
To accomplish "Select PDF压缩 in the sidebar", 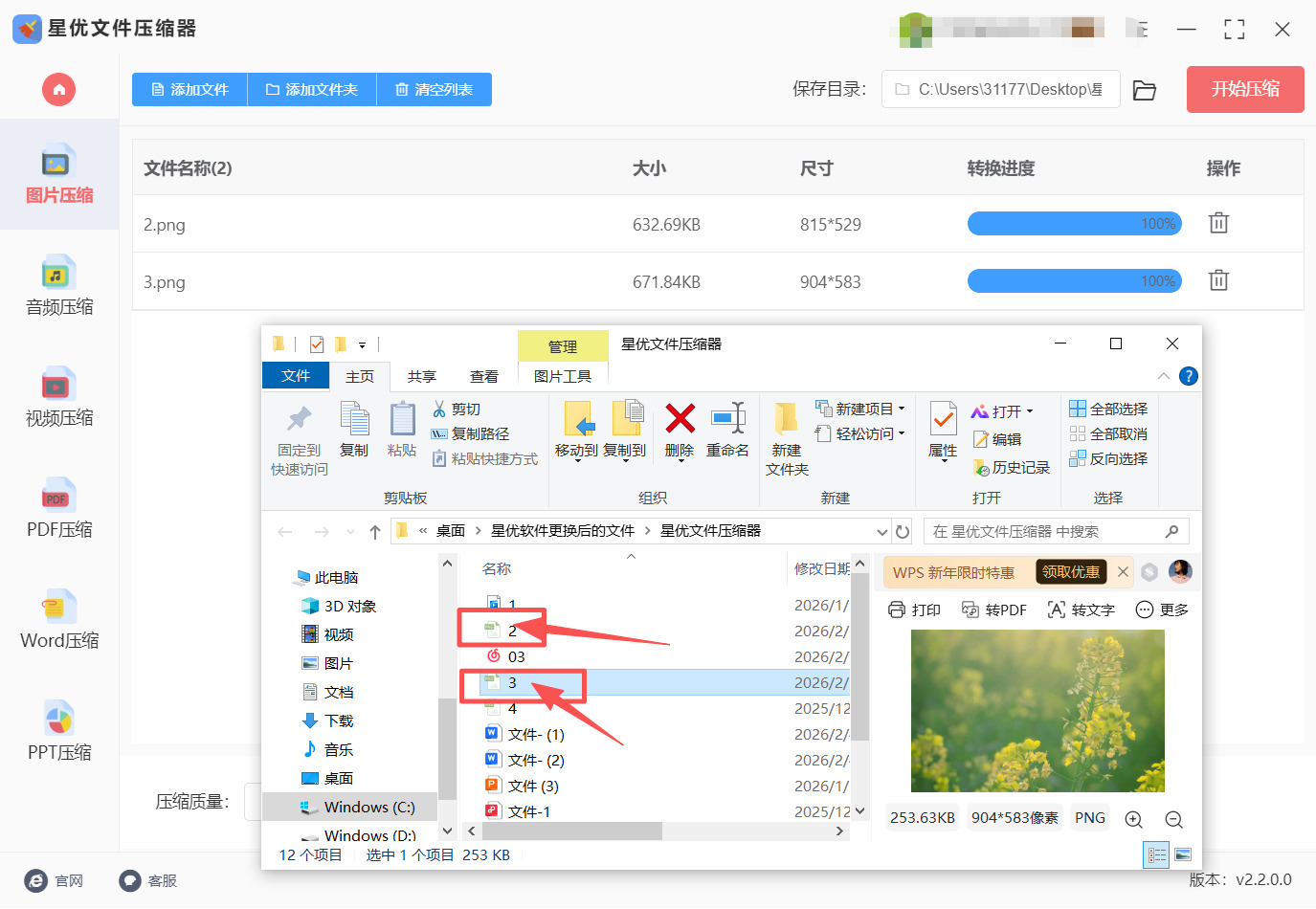I will click(x=59, y=508).
